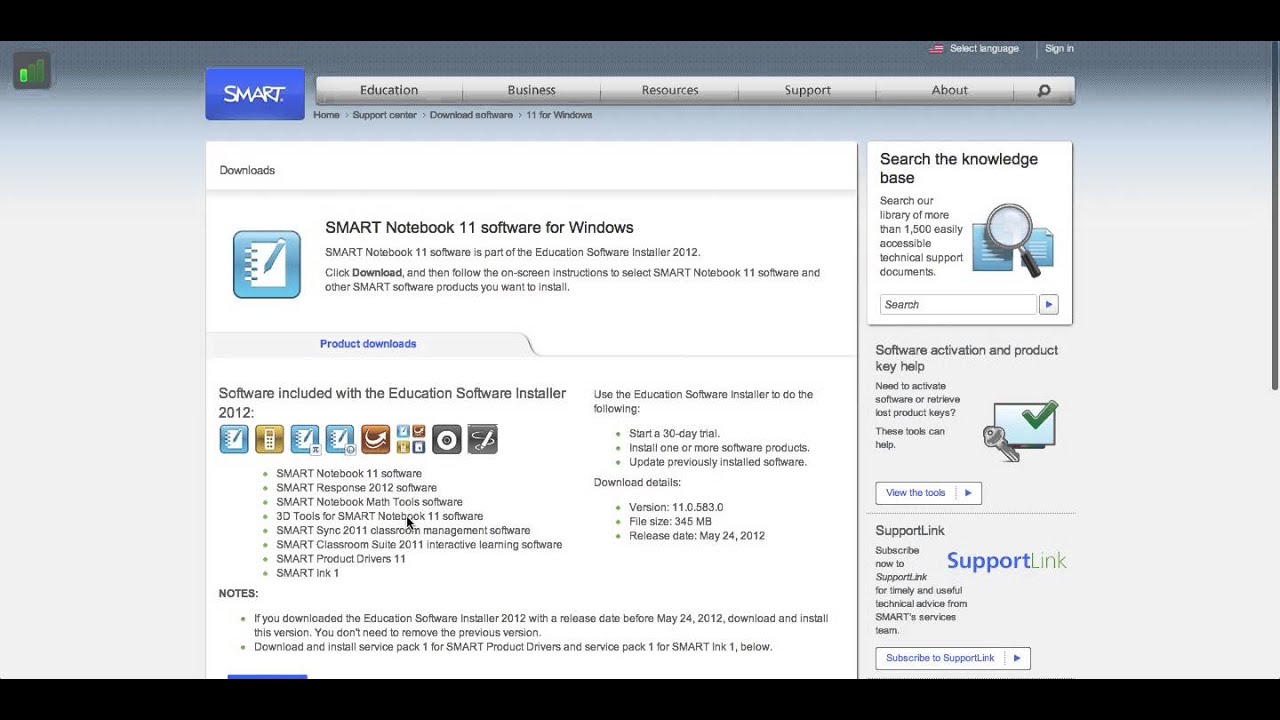The width and height of the screenshot is (1280, 720).
Task: Click Select language link
Action: pyautogui.click(x=984, y=48)
